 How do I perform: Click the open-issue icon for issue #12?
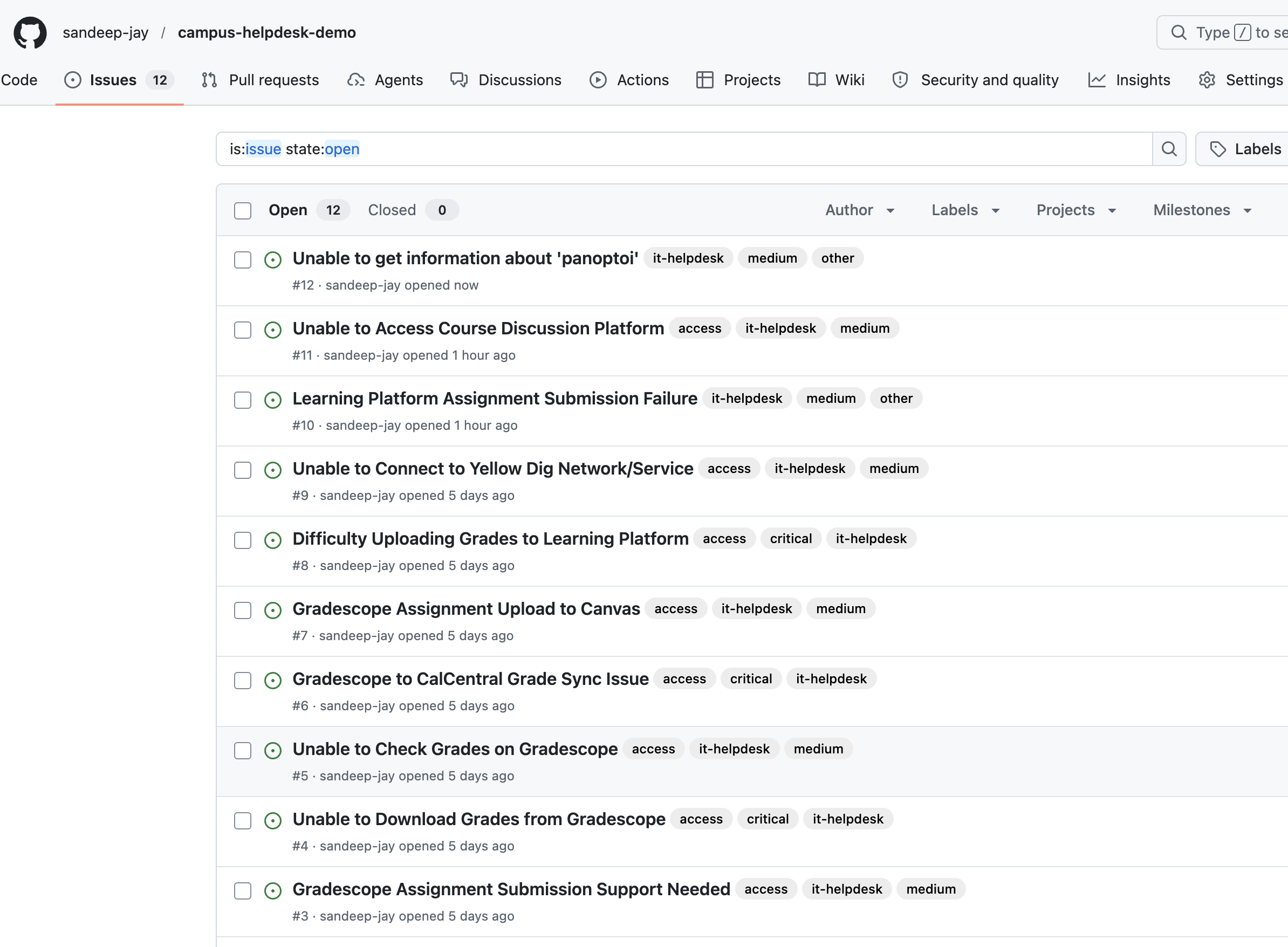[x=273, y=260]
